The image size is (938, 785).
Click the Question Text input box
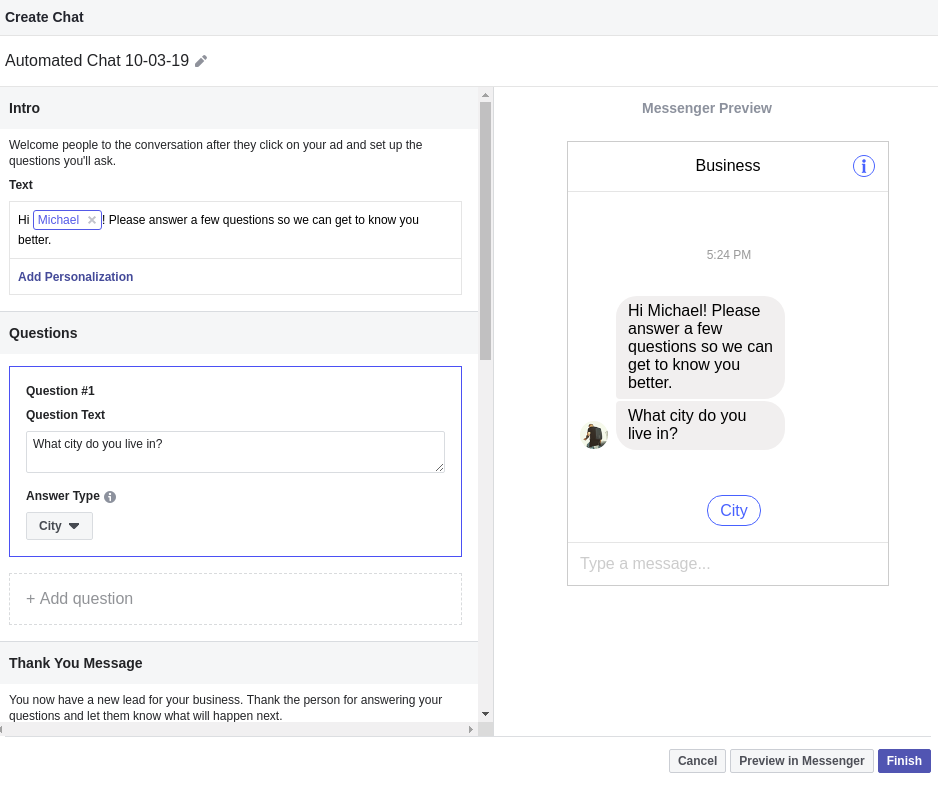(x=235, y=451)
